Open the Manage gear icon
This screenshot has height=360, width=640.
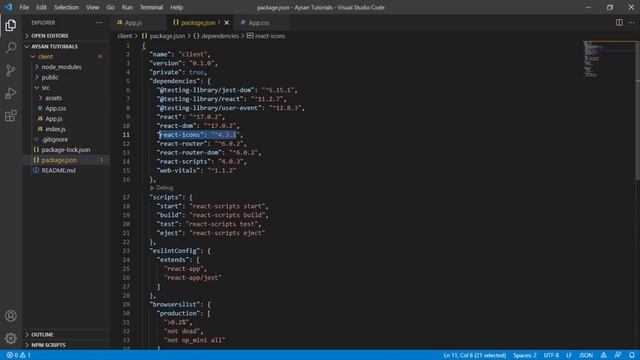(11, 338)
